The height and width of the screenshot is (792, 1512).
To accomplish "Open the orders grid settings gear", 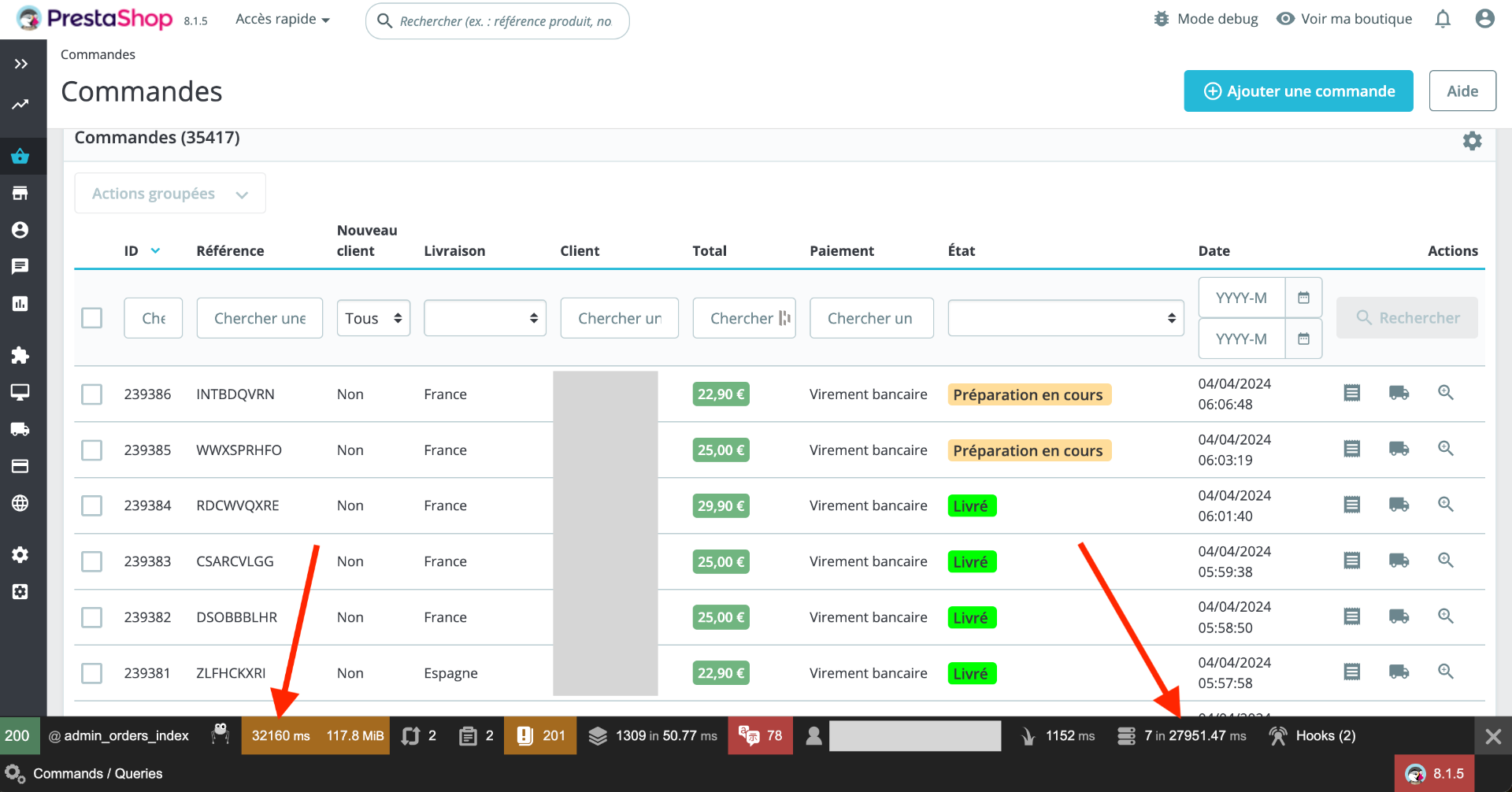I will [x=1473, y=141].
